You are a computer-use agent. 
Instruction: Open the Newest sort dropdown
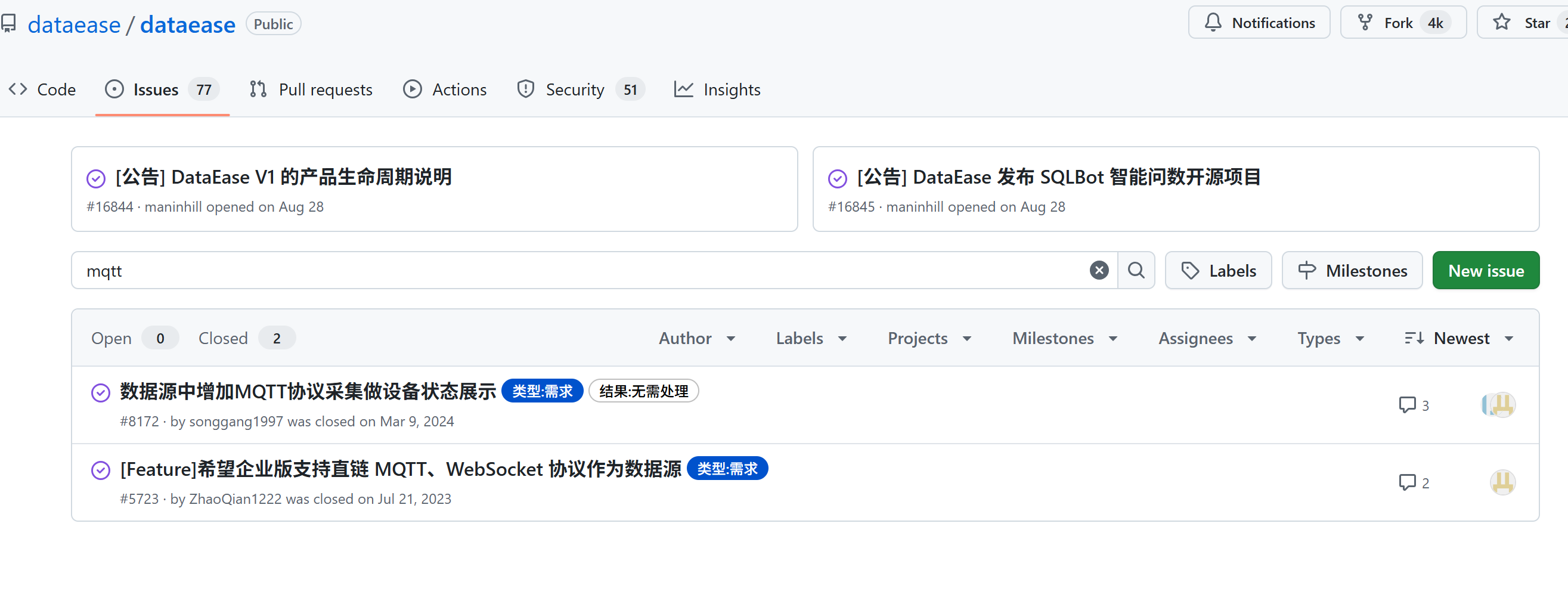(1458, 338)
